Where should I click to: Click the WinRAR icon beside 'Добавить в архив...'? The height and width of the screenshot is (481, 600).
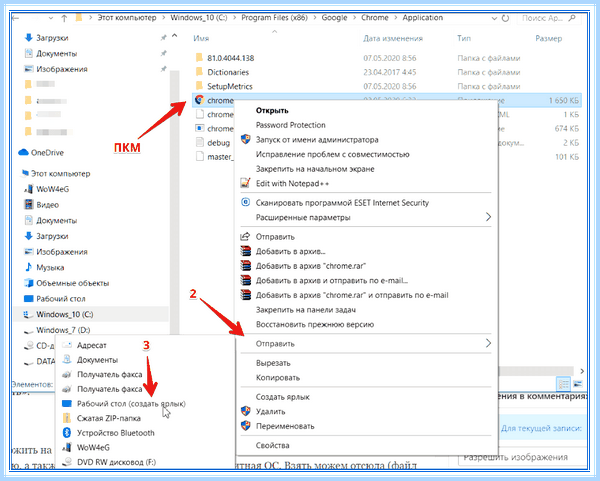(x=245, y=251)
